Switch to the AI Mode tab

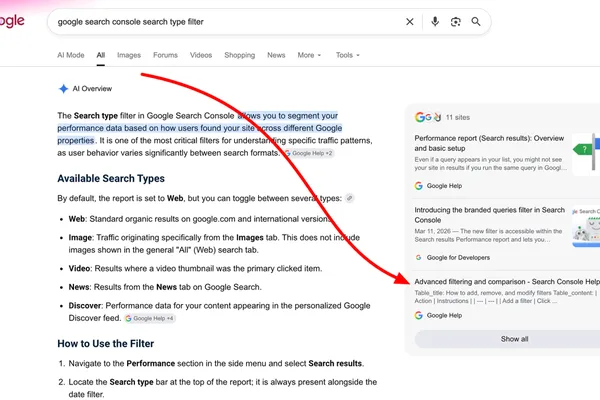tap(71, 55)
